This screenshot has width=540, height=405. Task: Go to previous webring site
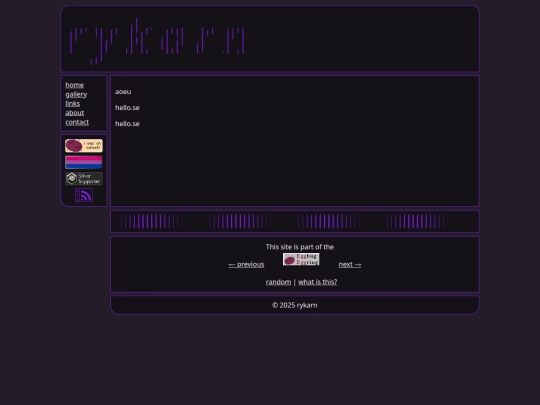click(x=247, y=264)
